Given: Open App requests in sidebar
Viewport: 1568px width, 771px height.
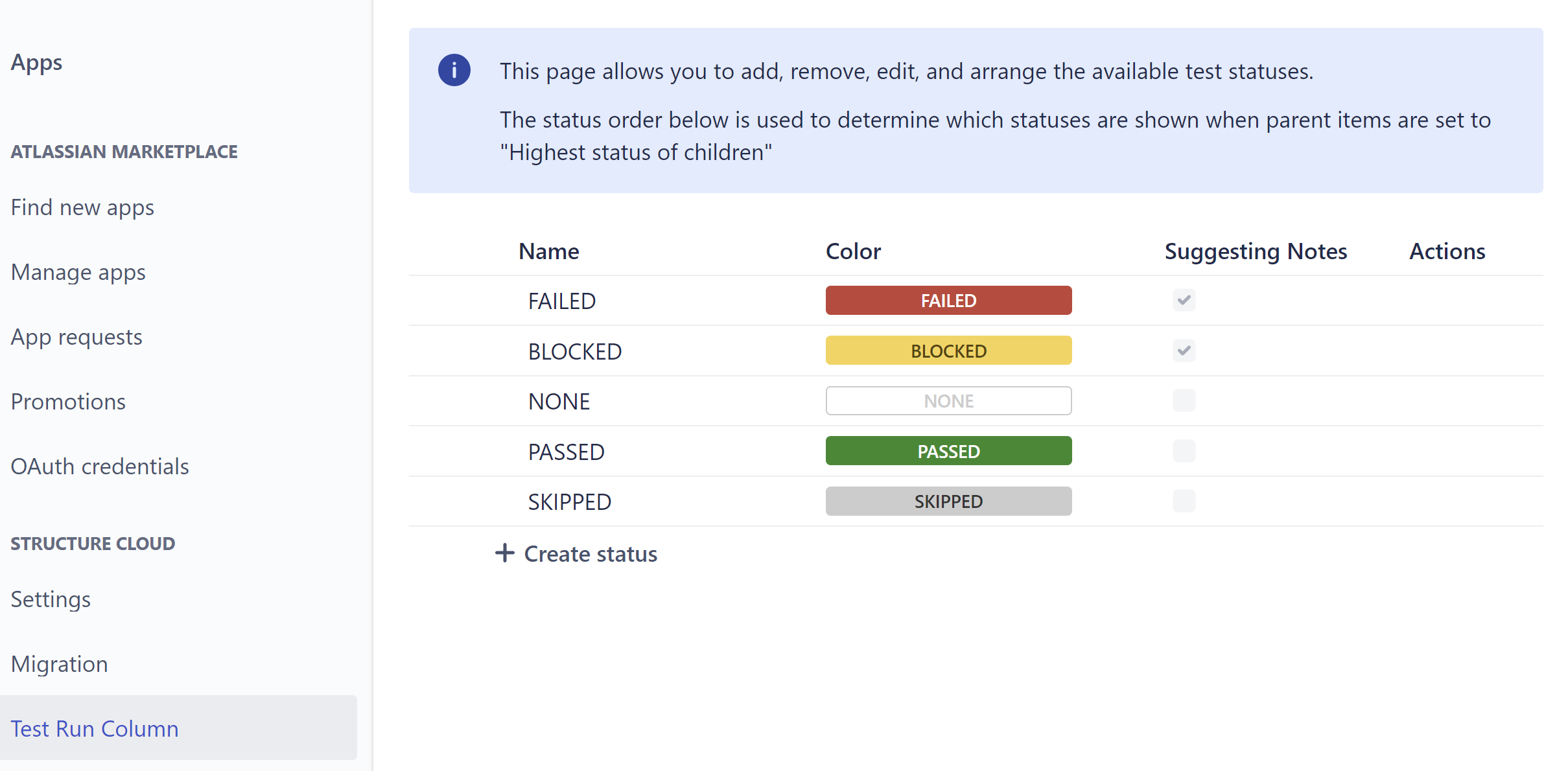Looking at the screenshot, I should 76,337.
